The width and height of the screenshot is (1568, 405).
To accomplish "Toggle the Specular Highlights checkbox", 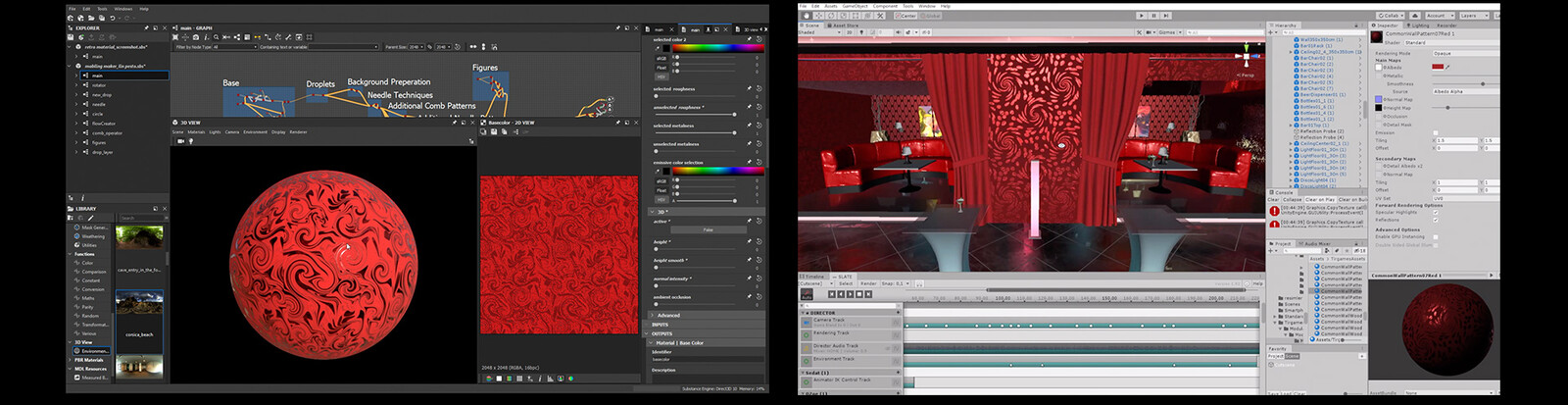I will pos(1436,212).
